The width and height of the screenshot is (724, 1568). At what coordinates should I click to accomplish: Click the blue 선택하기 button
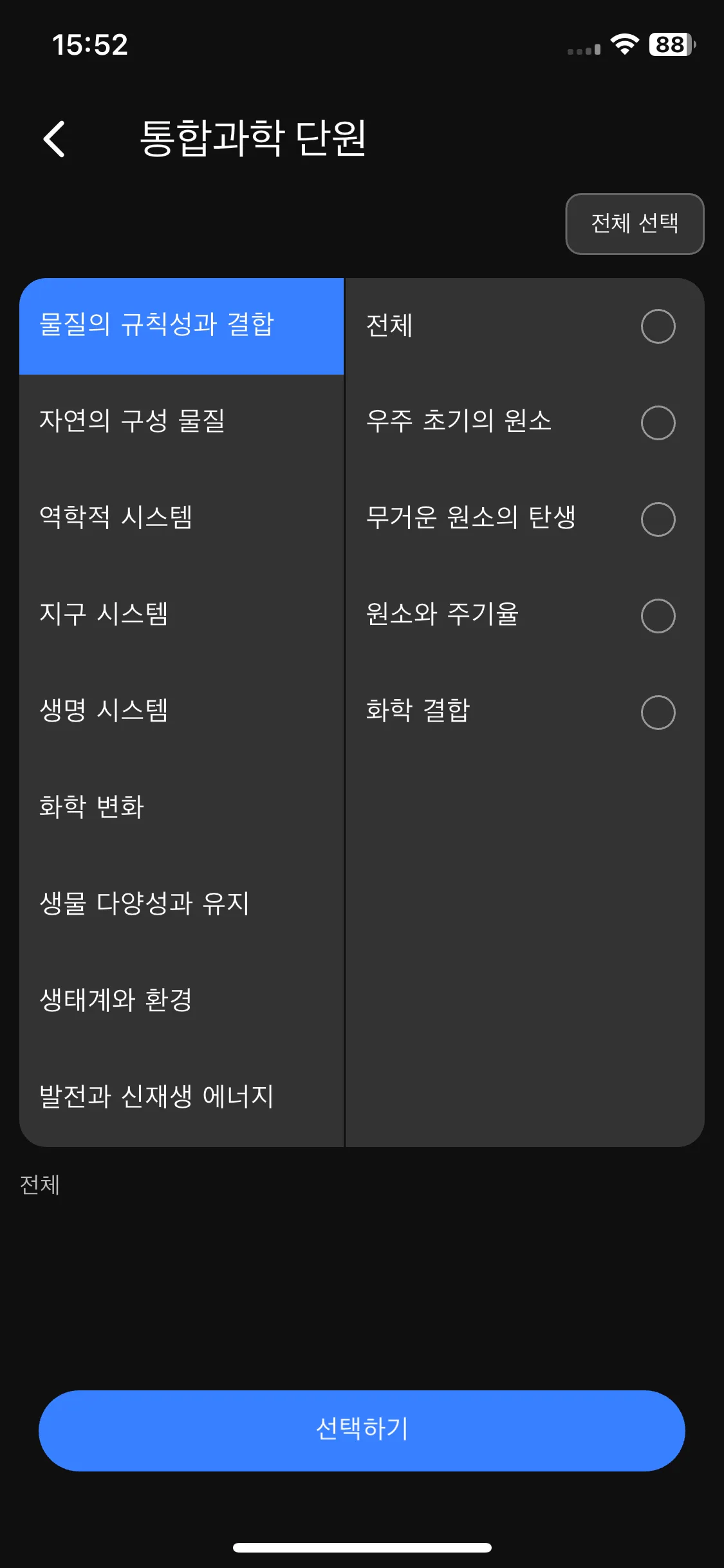362,1430
